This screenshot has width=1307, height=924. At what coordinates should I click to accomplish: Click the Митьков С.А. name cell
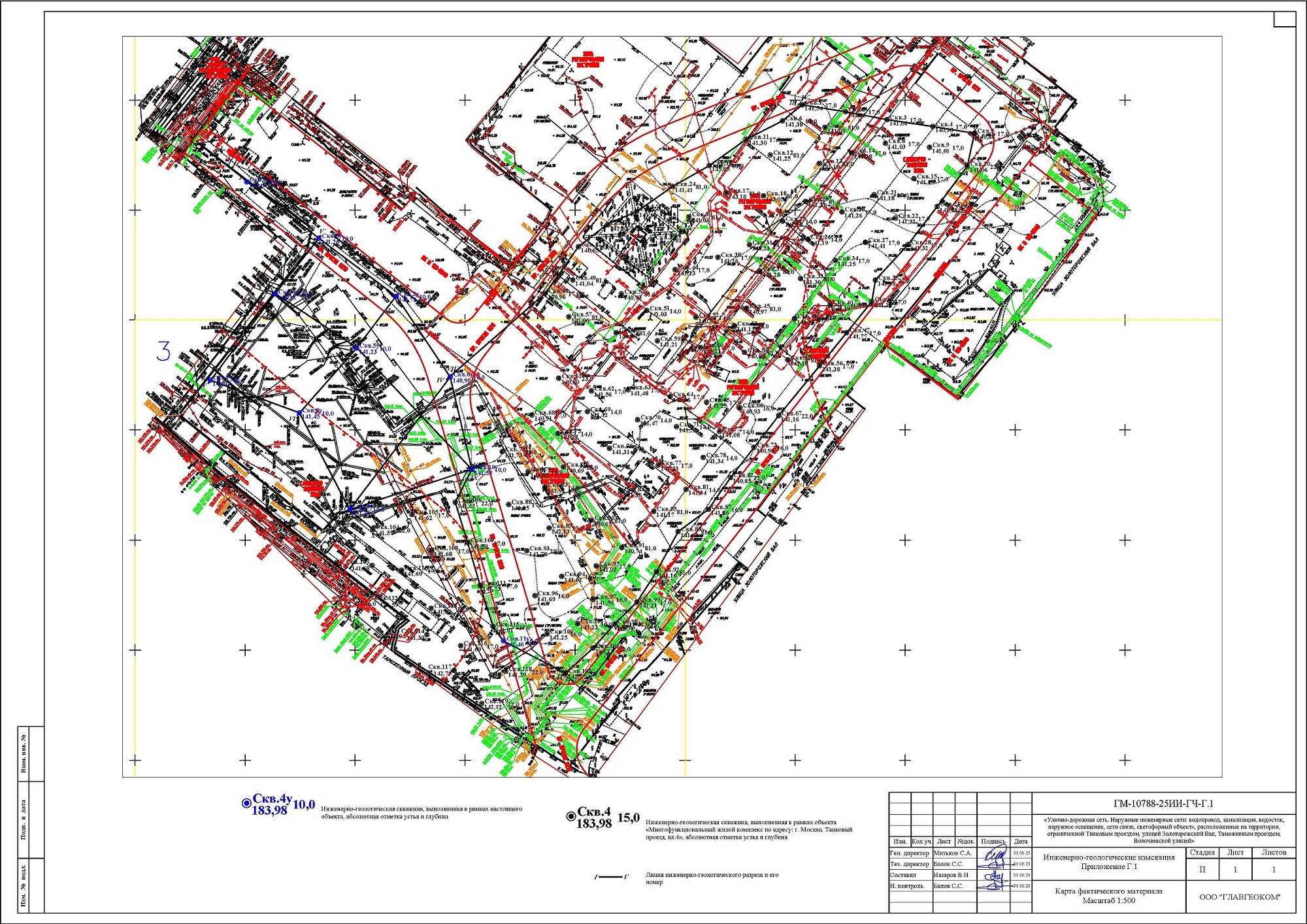pos(952,853)
